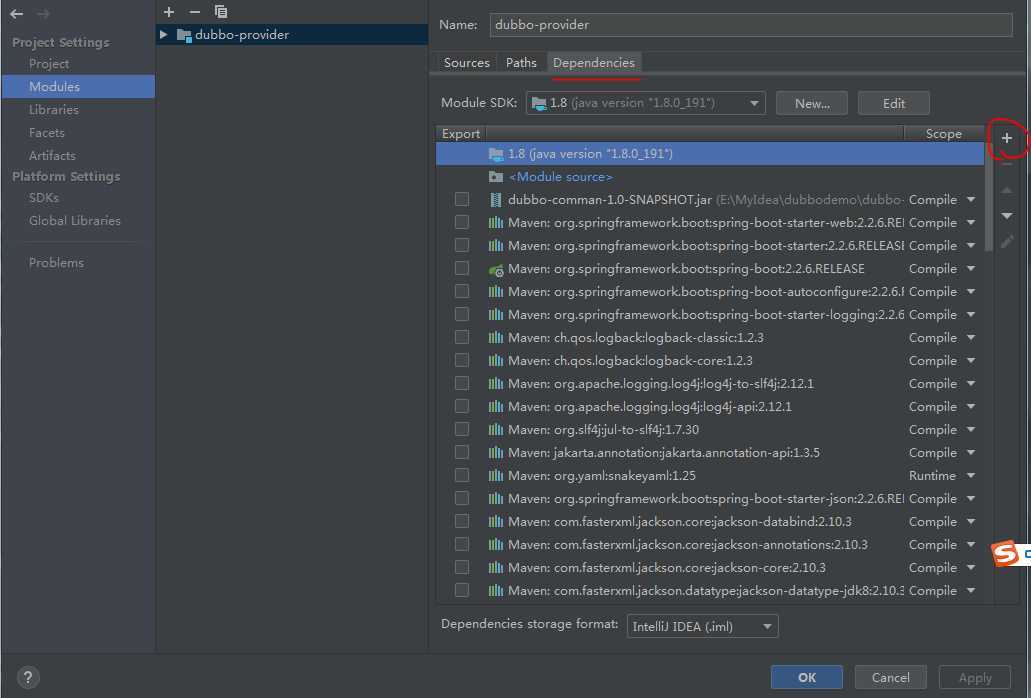Click the Edit SDK button
Image resolution: width=1031 pixels, height=698 pixels.
(894, 103)
